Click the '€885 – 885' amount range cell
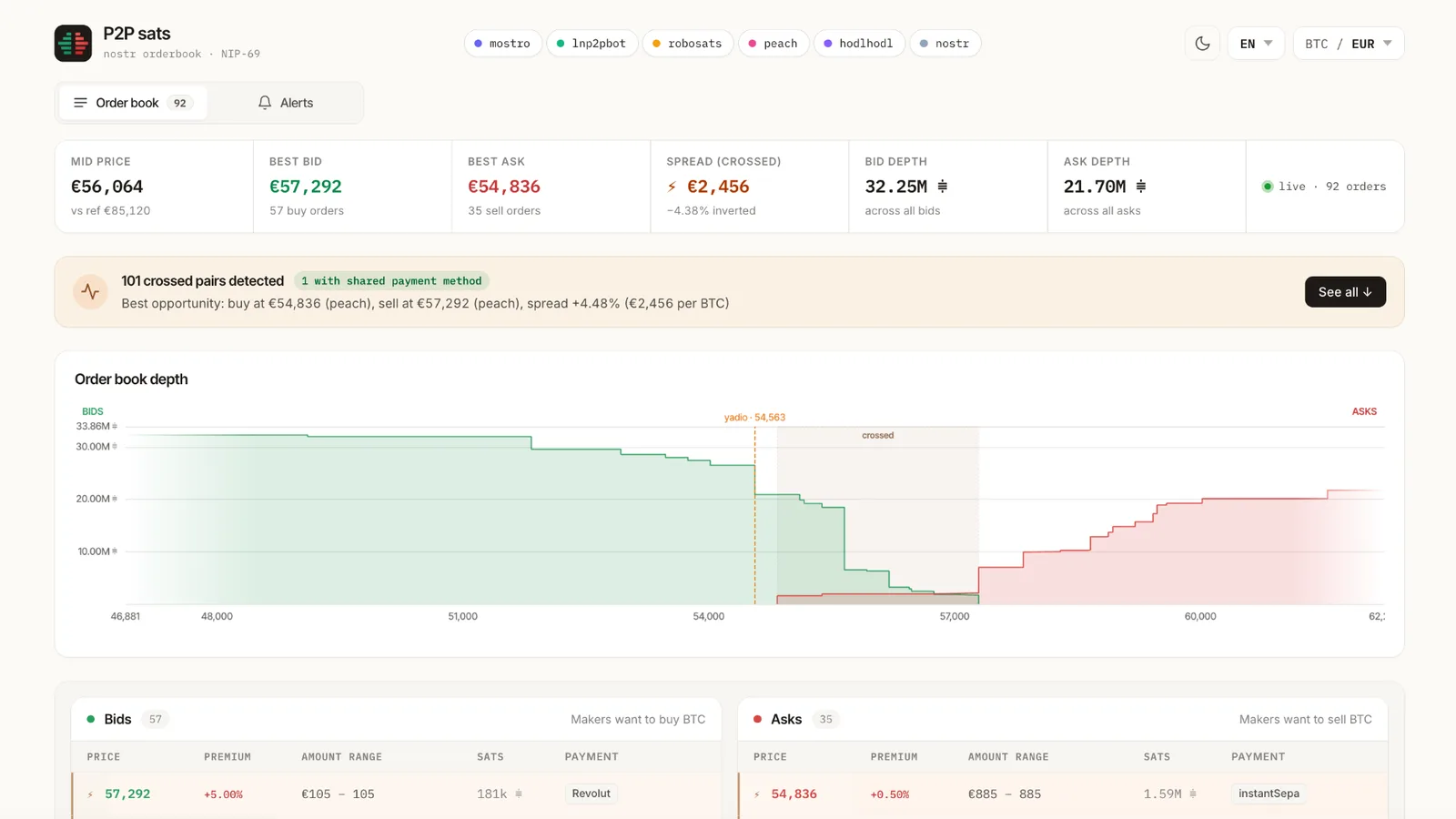This screenshot has width=1456, height=819. pos(1005,794)
